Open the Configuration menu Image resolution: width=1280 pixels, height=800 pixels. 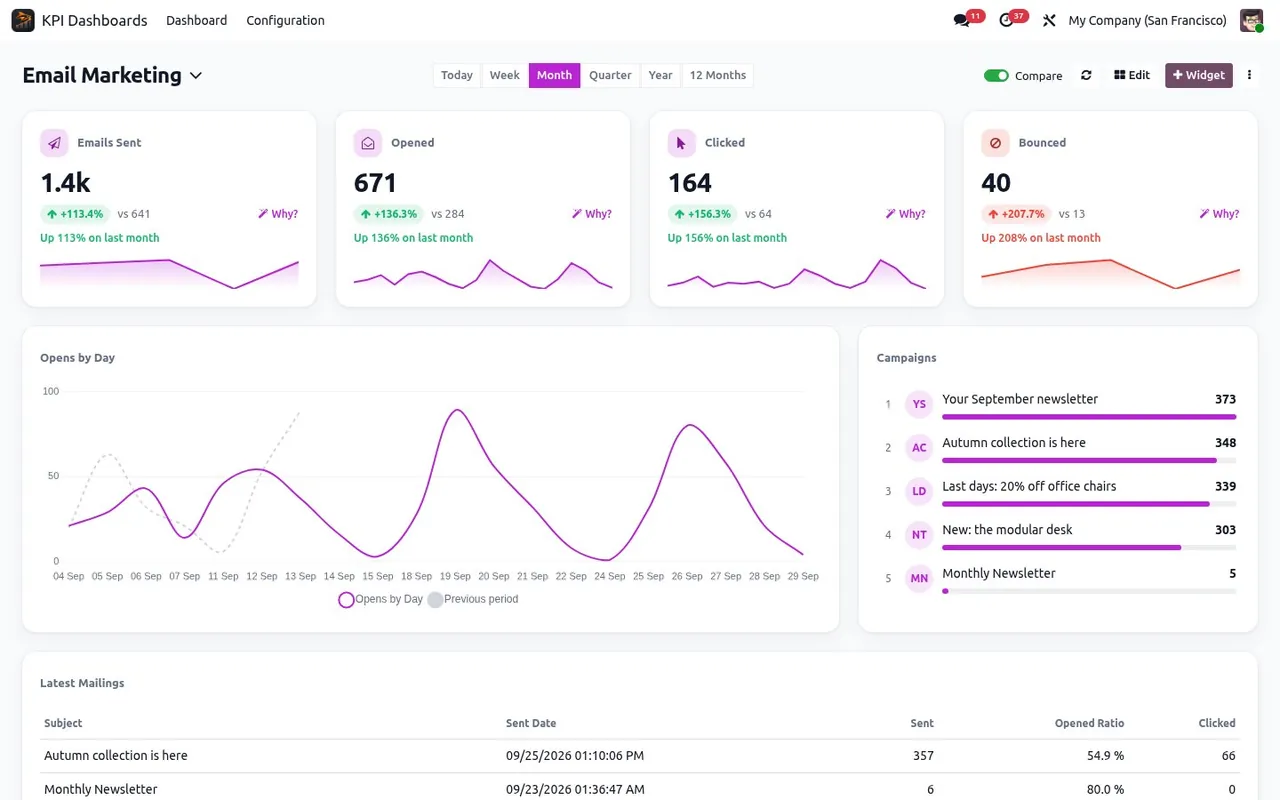point(285,20)
